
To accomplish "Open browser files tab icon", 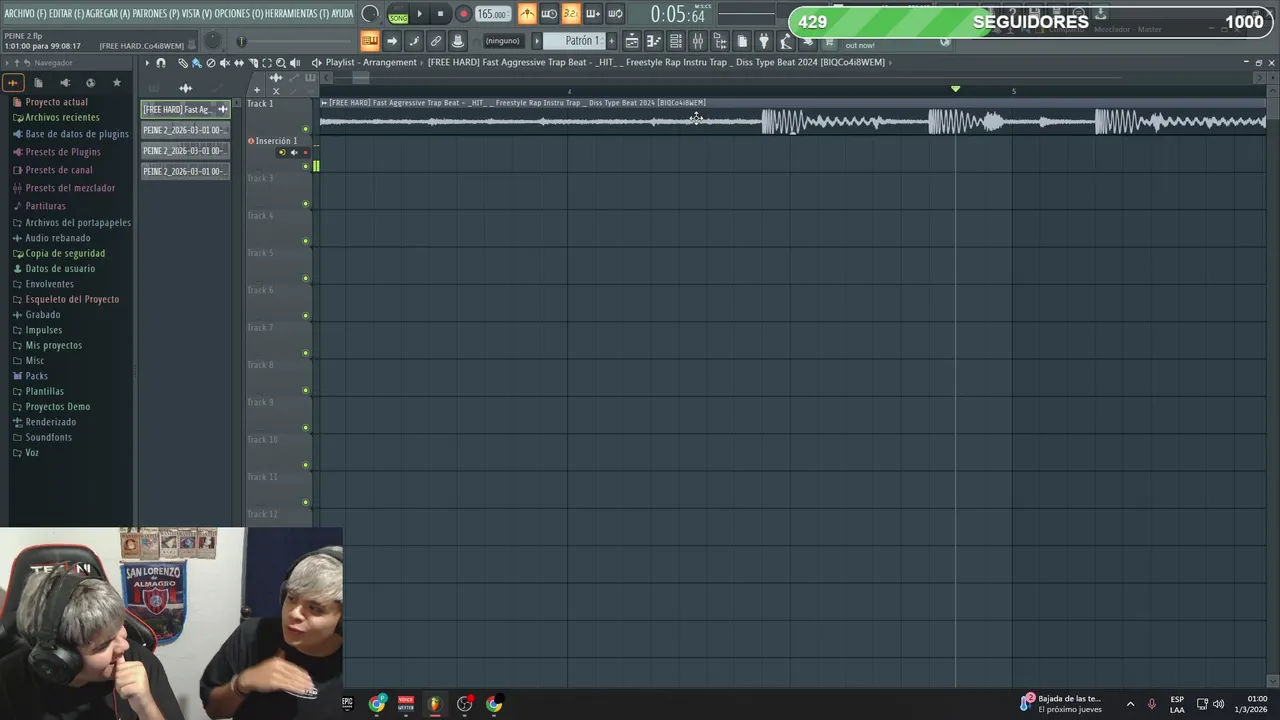I will coord(38,83).
